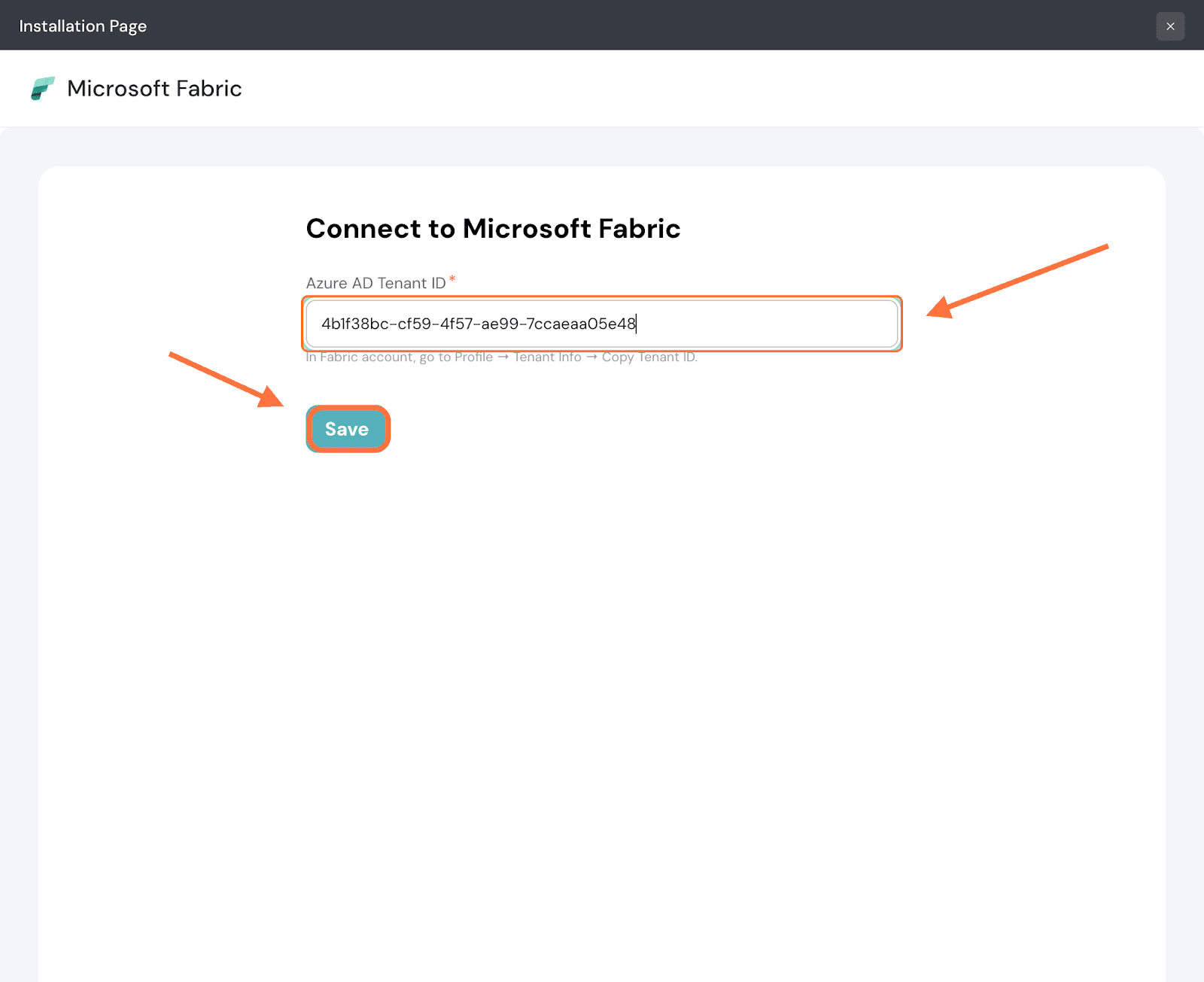Viewport: 1204px width, 982px height.
Task: Click the "Azure AD Tenant ID" label
Action: click(x=375, y=284)
